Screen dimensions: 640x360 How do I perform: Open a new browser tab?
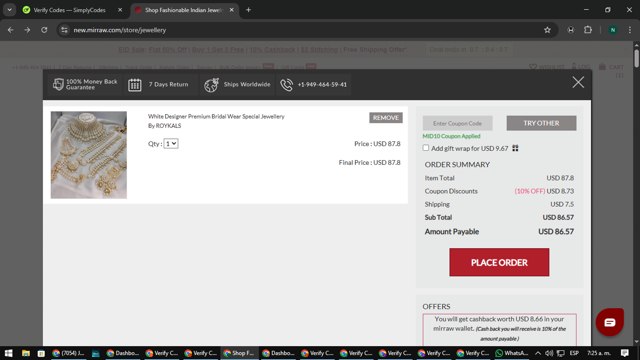[x=248, y=10]
